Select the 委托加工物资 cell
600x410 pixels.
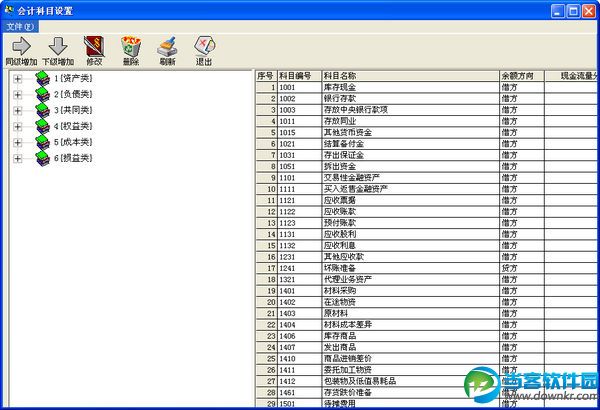[x=411, y=370]
